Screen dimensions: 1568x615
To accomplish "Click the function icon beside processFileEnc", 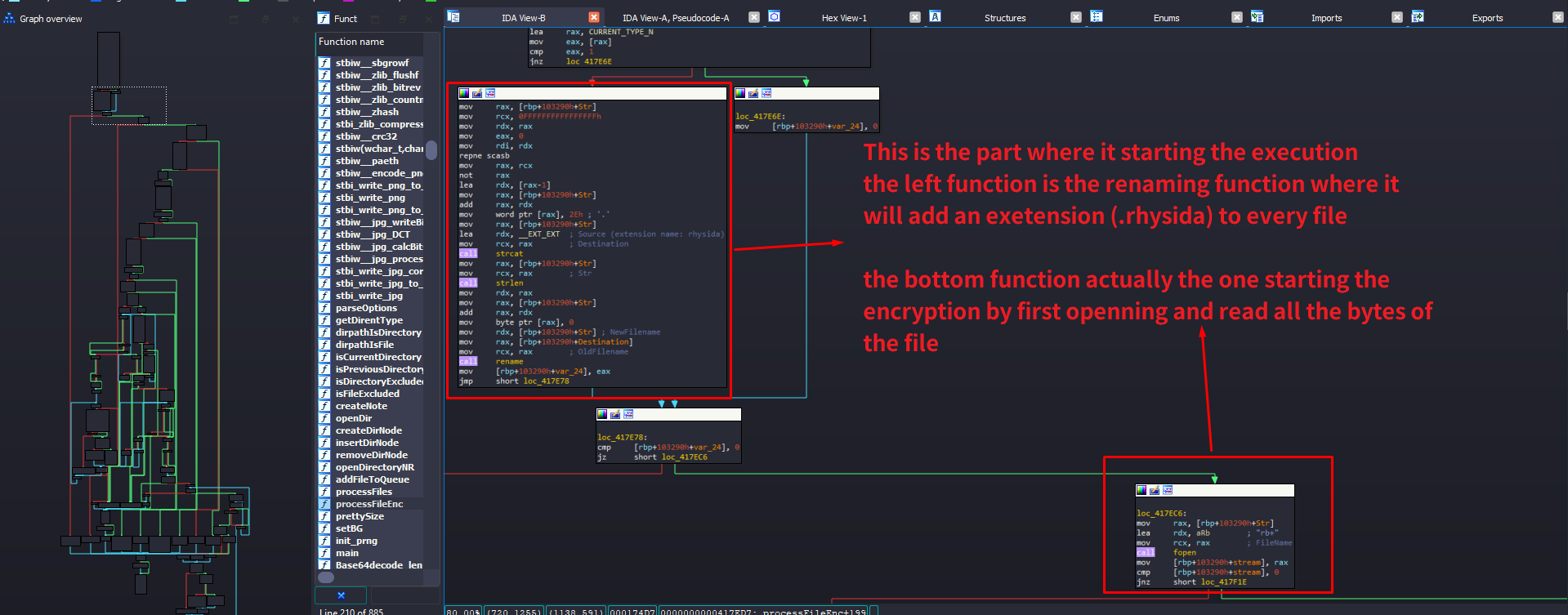I will pyautogui.click(x=324, y=504).
